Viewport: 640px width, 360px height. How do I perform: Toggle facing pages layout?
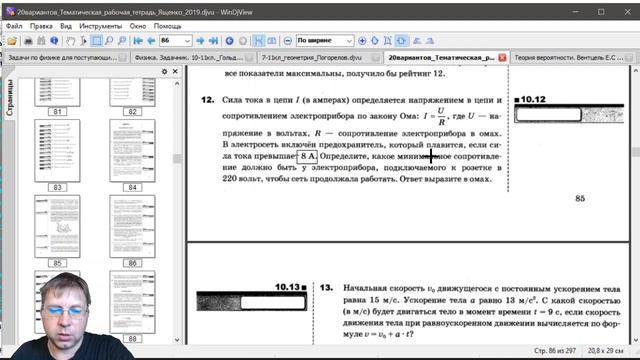pyautogui.click(x=272, y=41)
